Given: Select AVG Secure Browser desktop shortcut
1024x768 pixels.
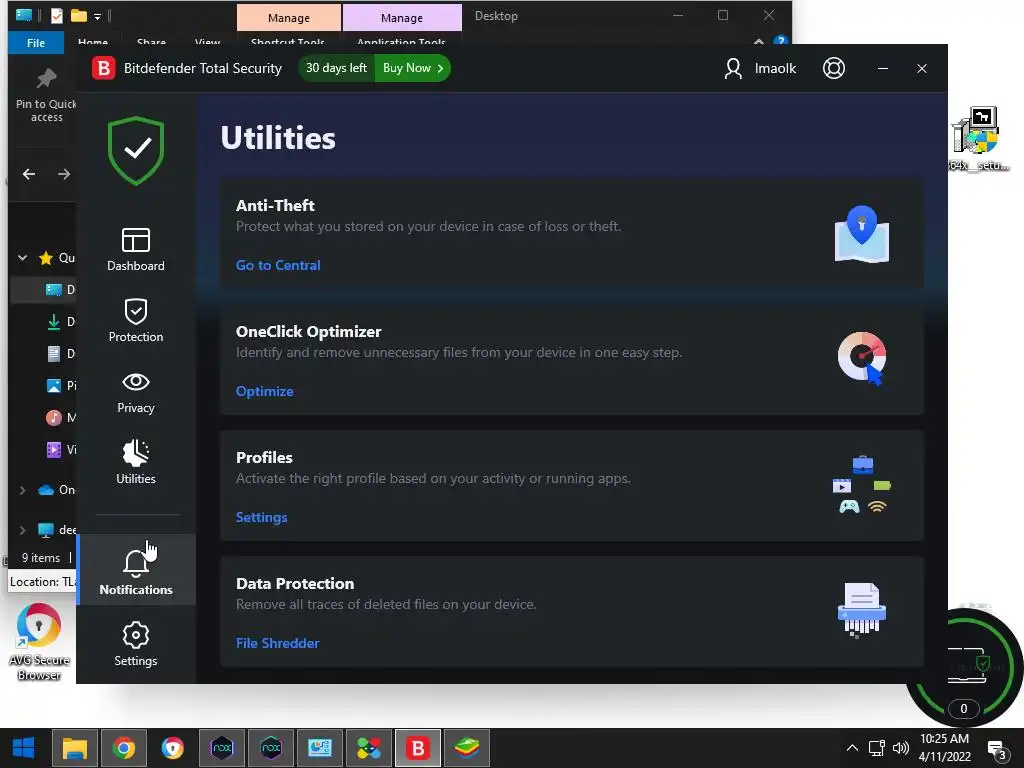Looking at the screenshot, I should click(x=39, y=641).
